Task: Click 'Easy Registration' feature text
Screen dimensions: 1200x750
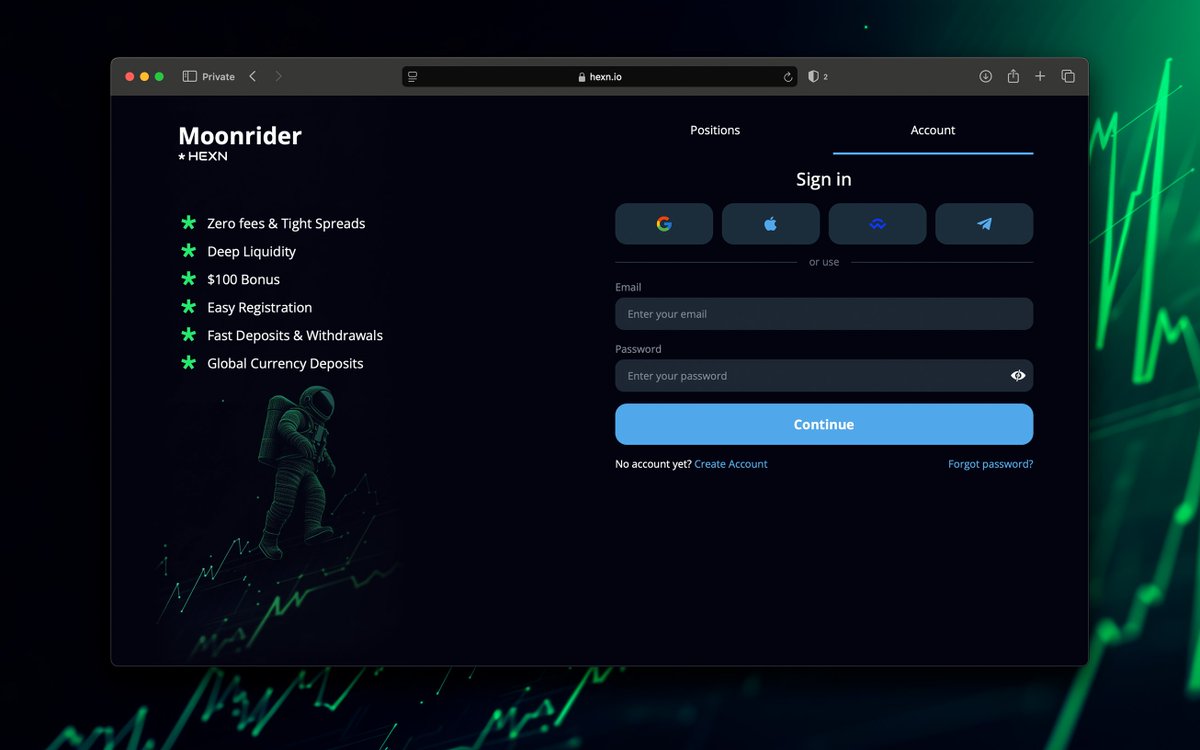Action: point(259,308)
